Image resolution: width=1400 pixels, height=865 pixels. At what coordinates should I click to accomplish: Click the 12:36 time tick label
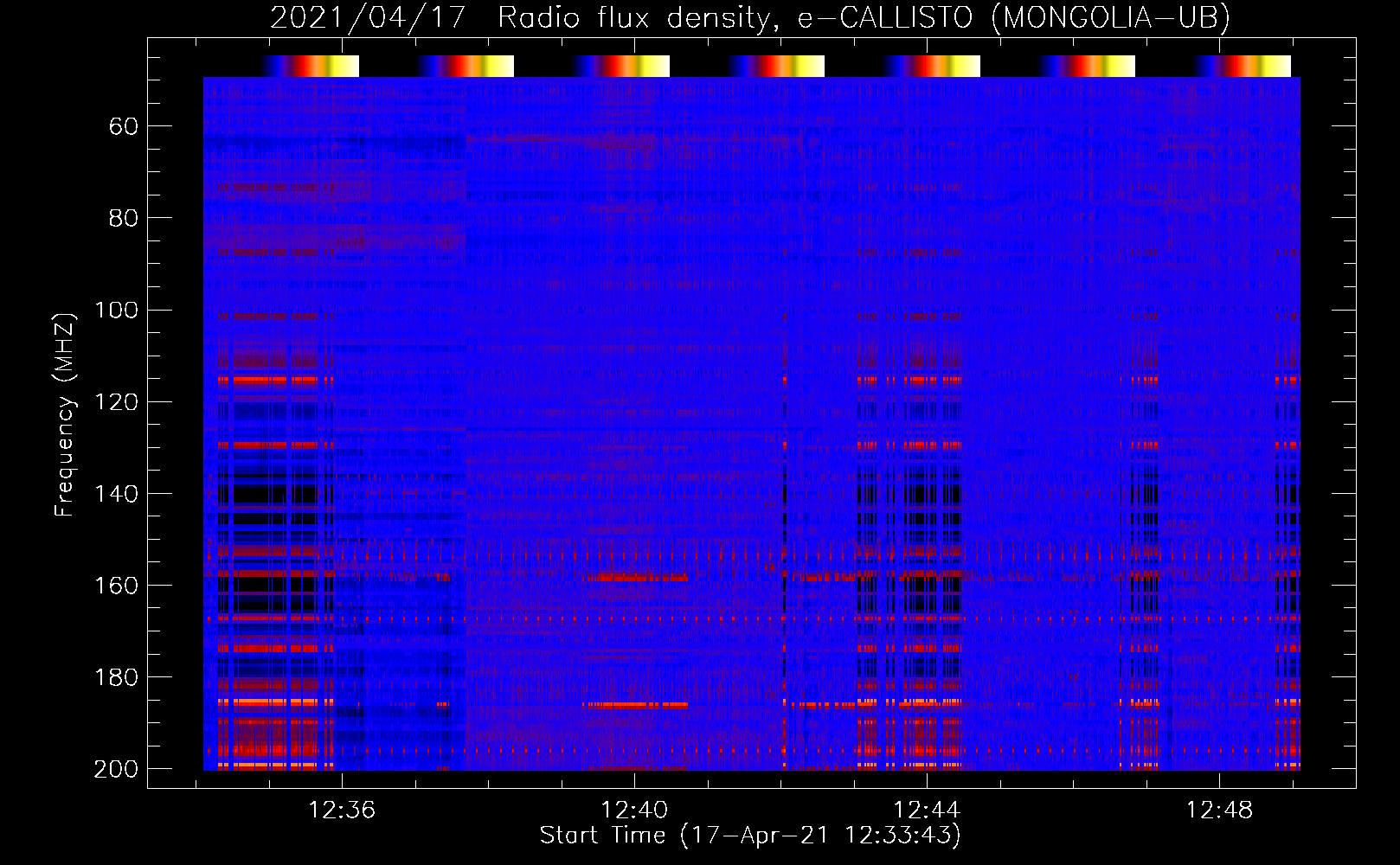click(342, 810)
